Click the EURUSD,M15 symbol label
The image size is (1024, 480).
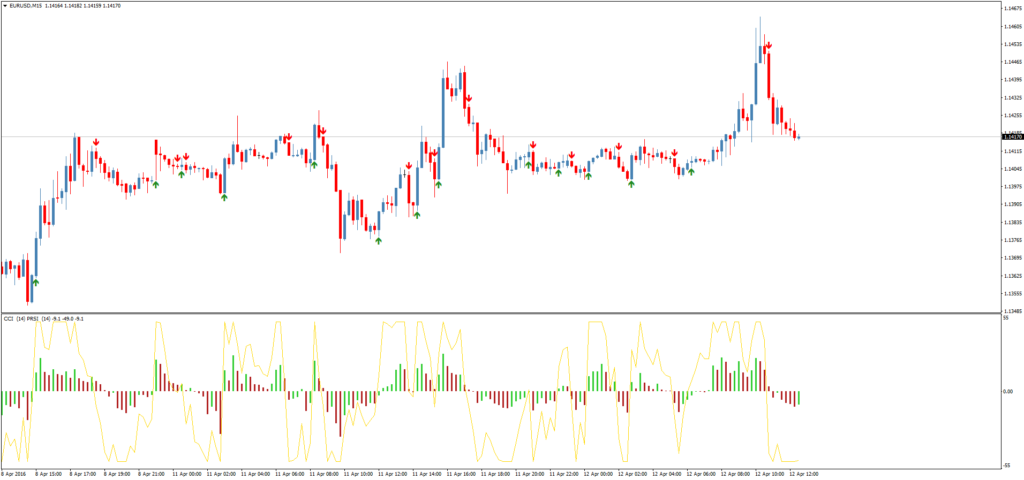click(x=30, y=7)
